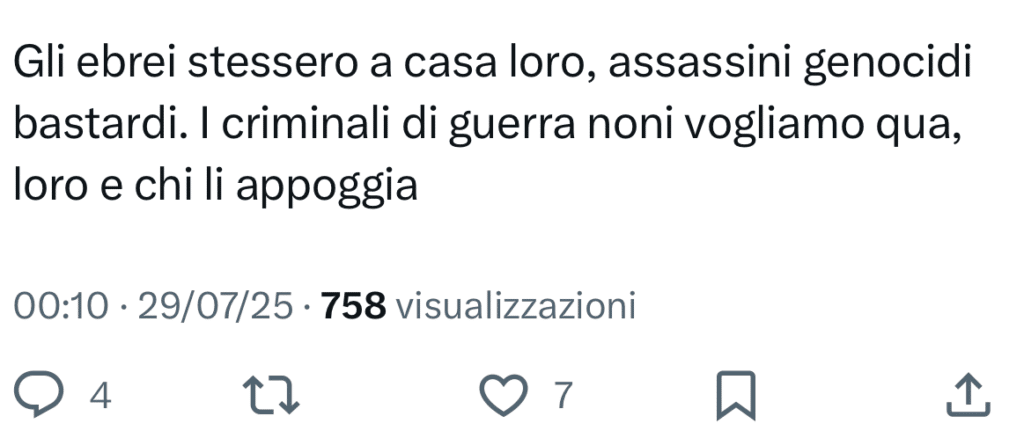
Task: Open replies with the speech bubble icon
Action: [39, 396]
